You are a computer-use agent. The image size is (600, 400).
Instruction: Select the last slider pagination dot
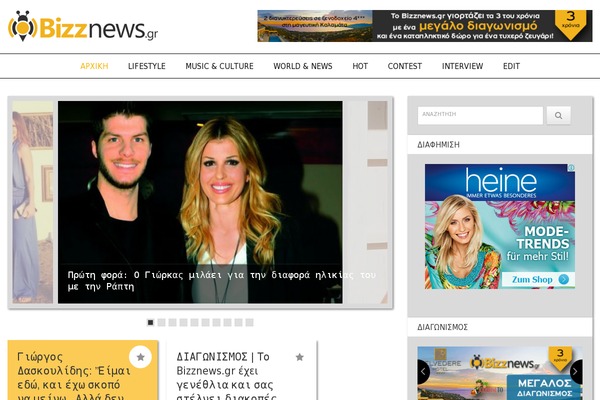[x=249, y=323]
